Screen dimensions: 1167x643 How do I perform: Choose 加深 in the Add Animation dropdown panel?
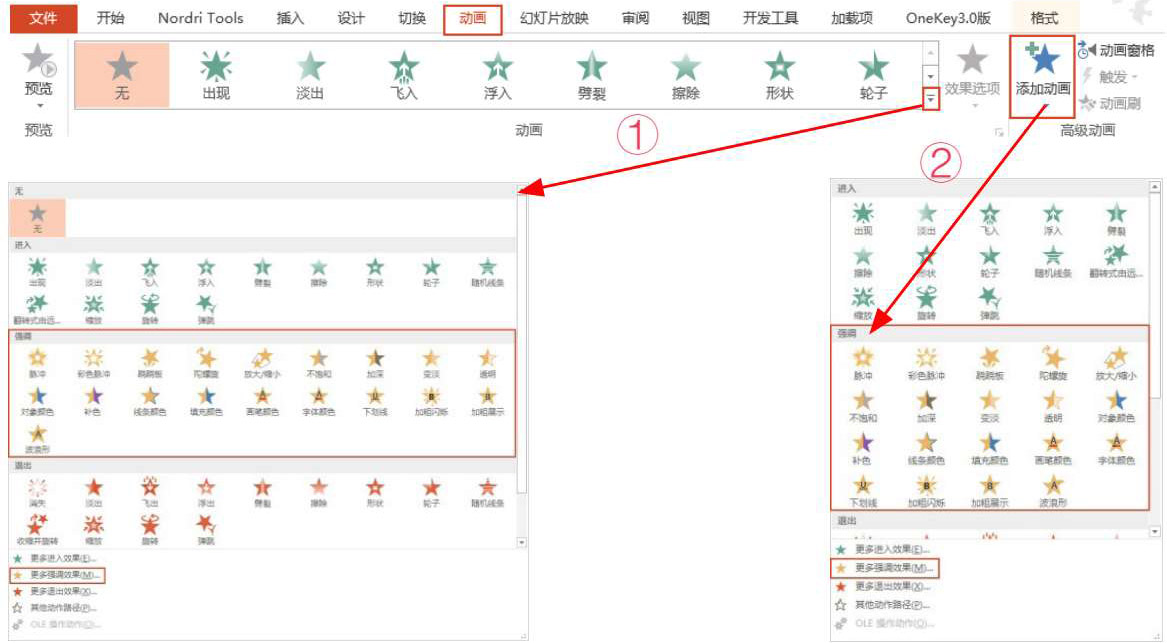926,408
